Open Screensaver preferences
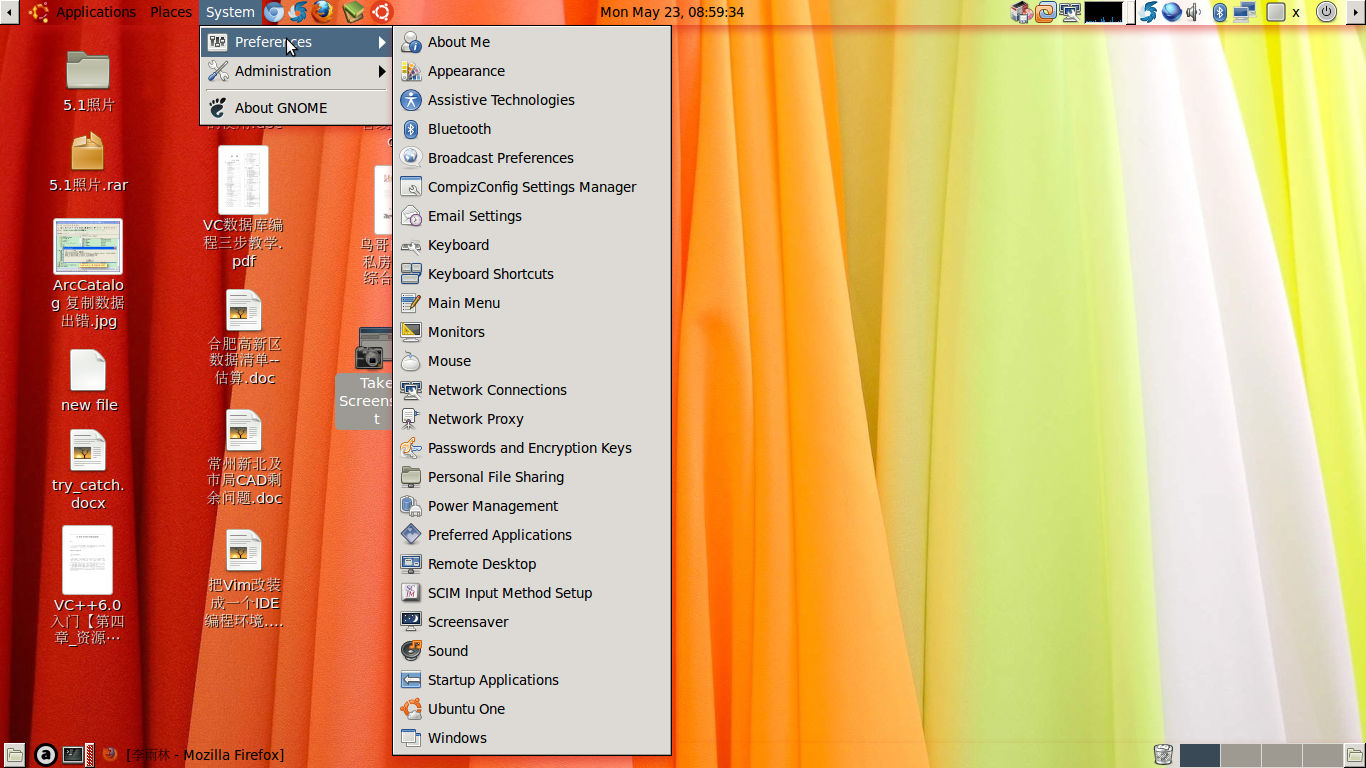1366x768 pixels. [531, 622]
